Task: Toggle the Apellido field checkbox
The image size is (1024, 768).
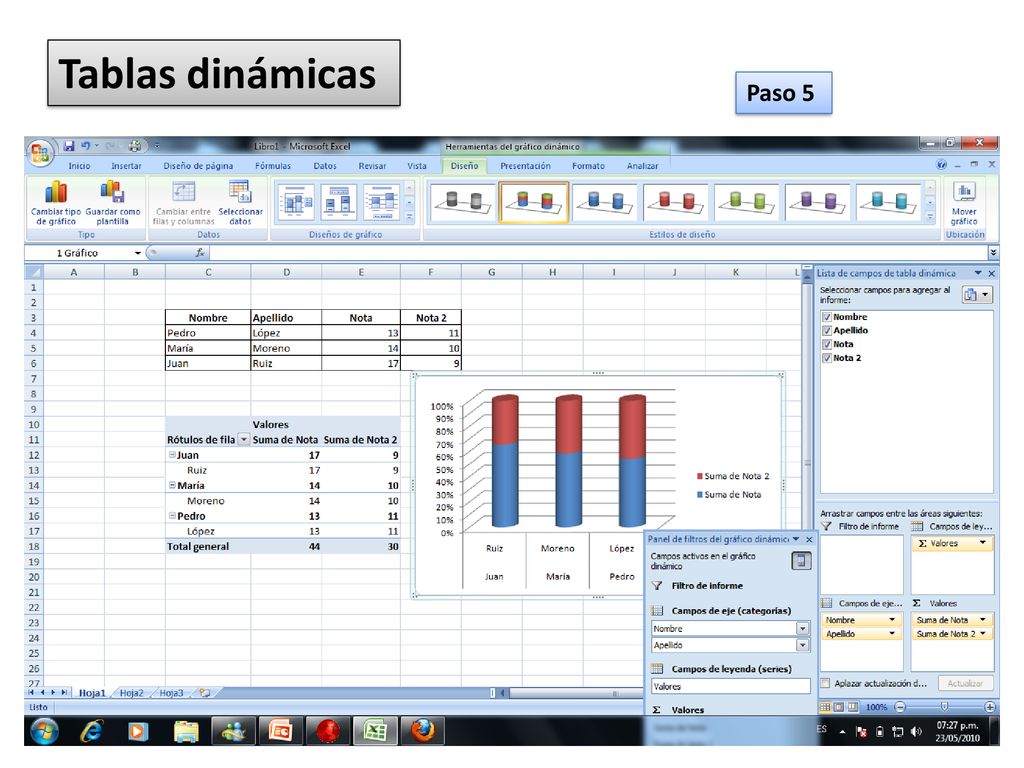Action: [x=826, y=330]
